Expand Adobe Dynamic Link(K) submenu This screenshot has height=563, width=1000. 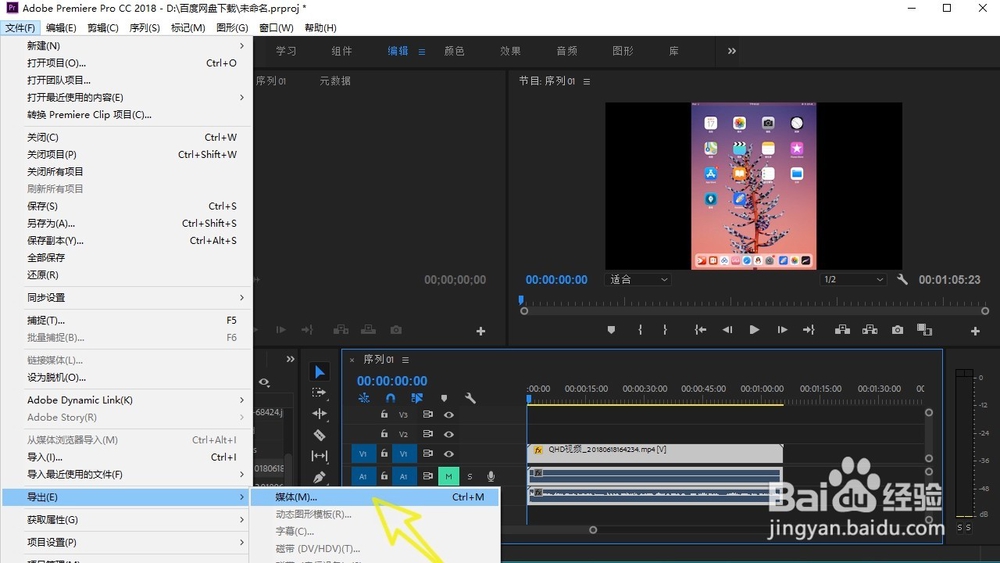128,400
